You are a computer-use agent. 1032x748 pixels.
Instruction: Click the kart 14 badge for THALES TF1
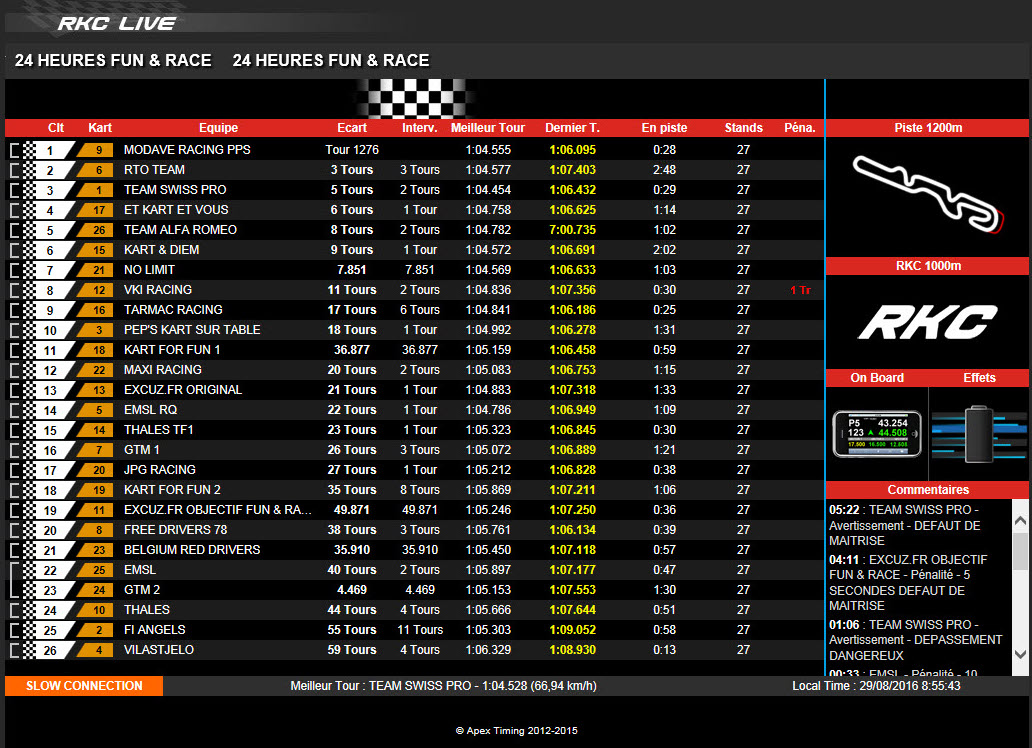pos(96,430)
